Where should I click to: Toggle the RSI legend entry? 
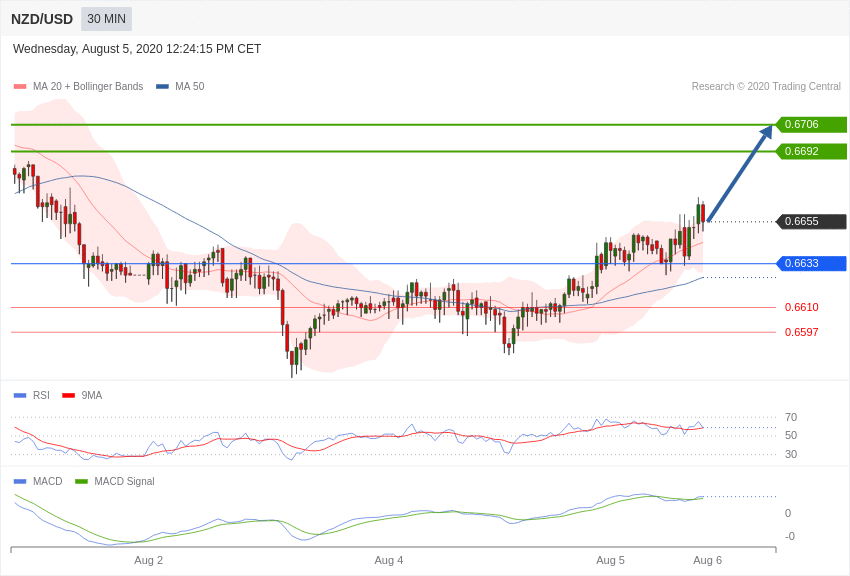[x=31, y=396]
